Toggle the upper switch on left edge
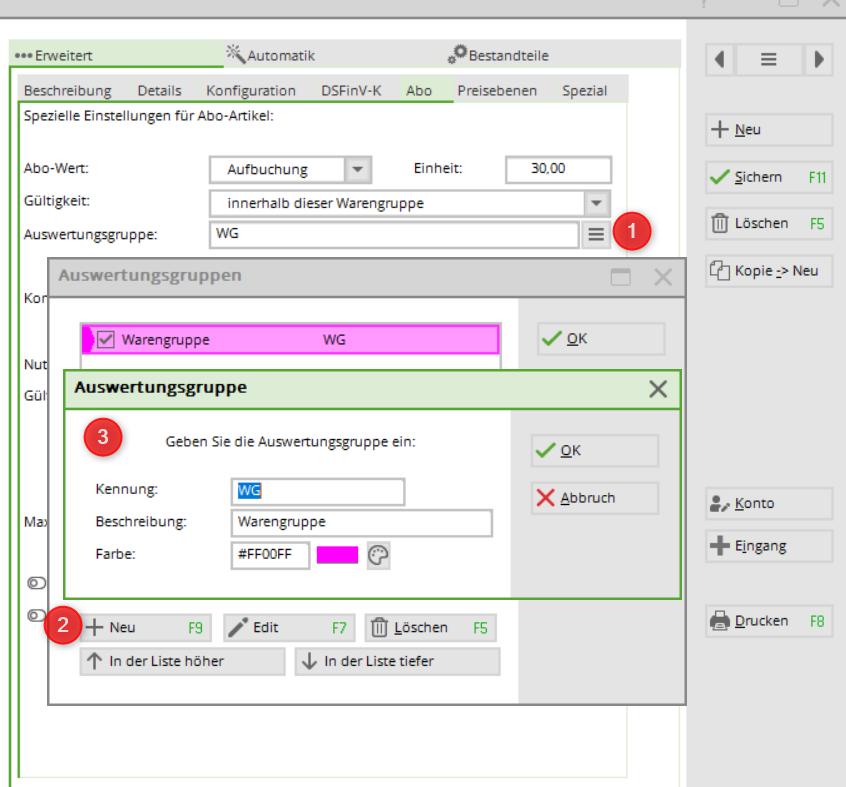Viewport: 846px width, 787px height. point(37,582)
